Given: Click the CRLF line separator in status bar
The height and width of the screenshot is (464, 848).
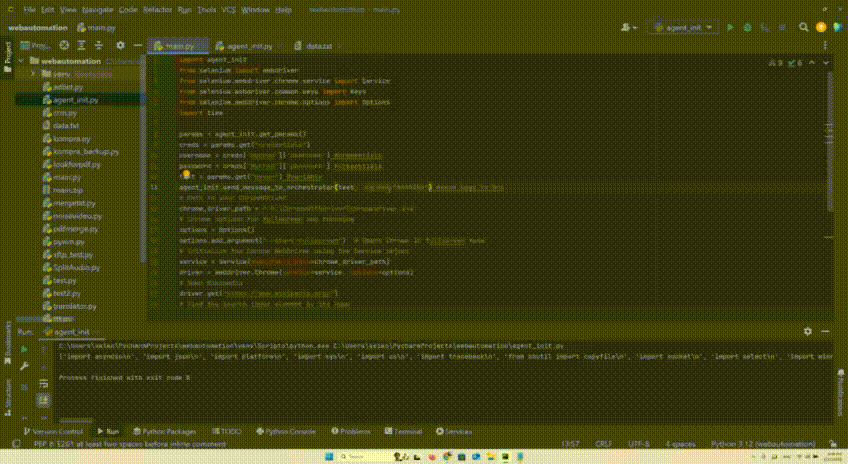Looking at the screenshot, I should [603, 444].
